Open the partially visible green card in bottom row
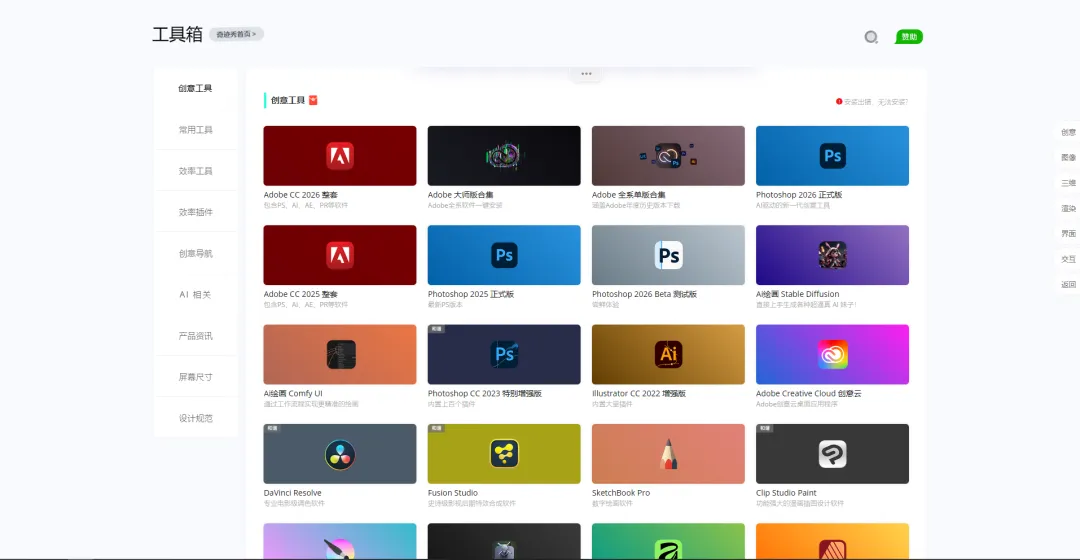Image resolution: width=1080 pixels, height=560 pixels. click(668, 541)
